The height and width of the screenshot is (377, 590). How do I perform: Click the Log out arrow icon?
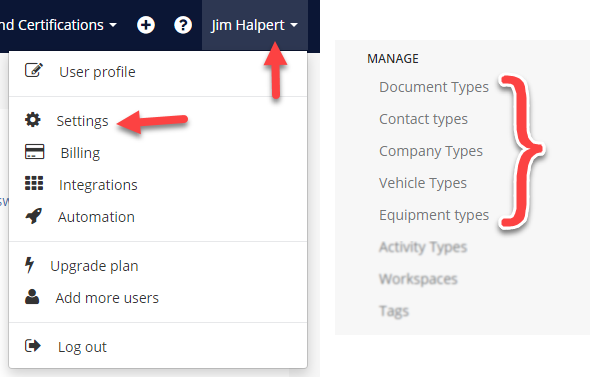(33, 346)
